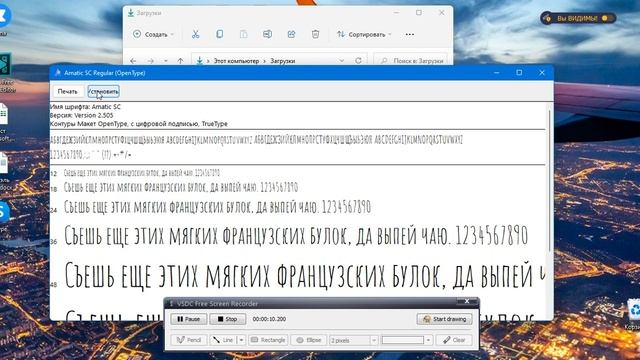640x360 pixels.
Task: Select Этот компьютер in the address bar
Action: tap(236, 61)
